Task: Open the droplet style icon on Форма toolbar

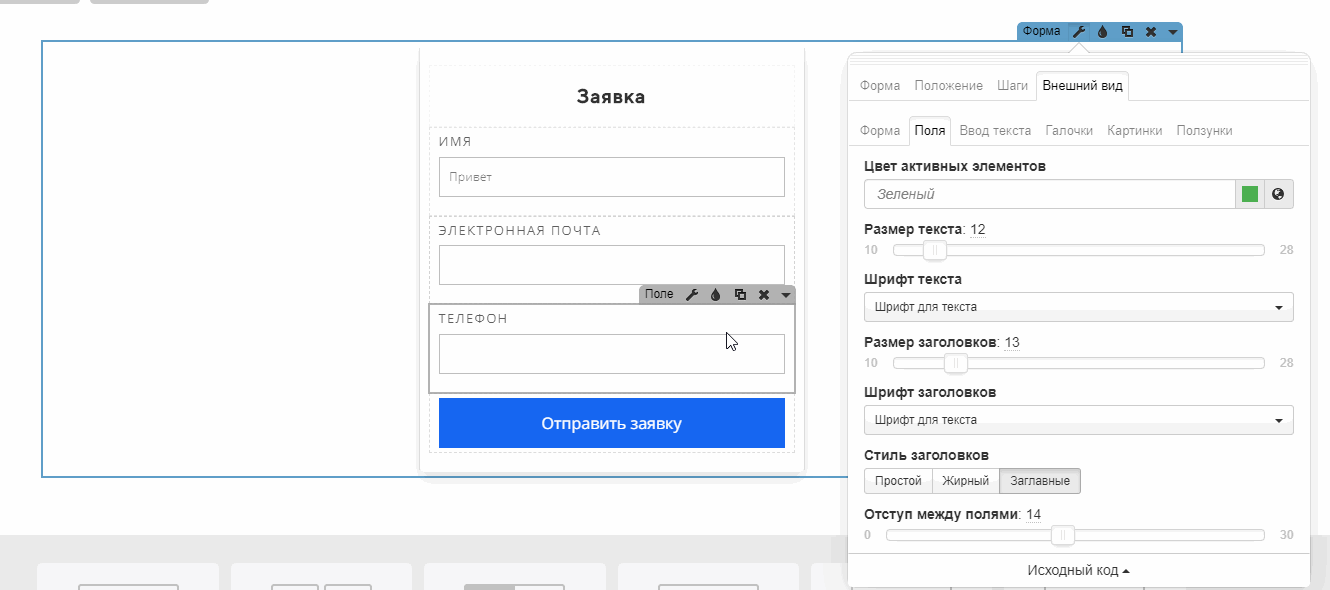Action: [1103, 32]
